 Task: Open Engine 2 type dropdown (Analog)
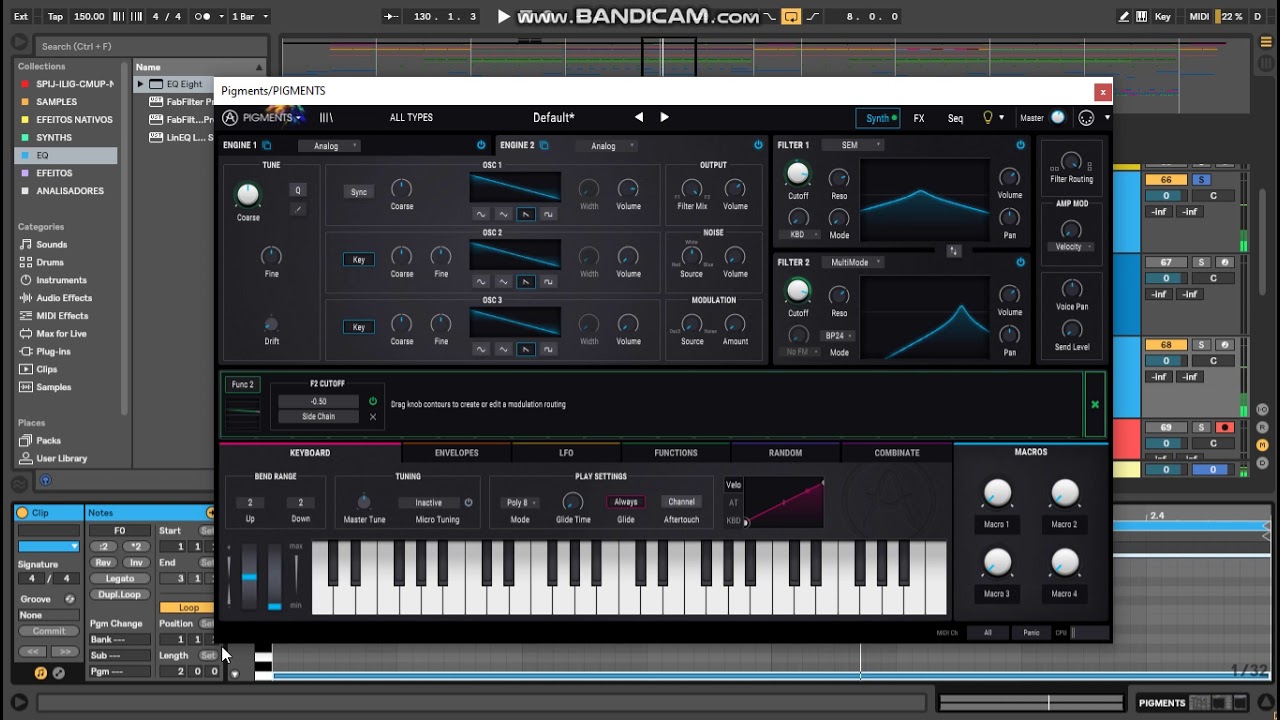pos(607,146)
